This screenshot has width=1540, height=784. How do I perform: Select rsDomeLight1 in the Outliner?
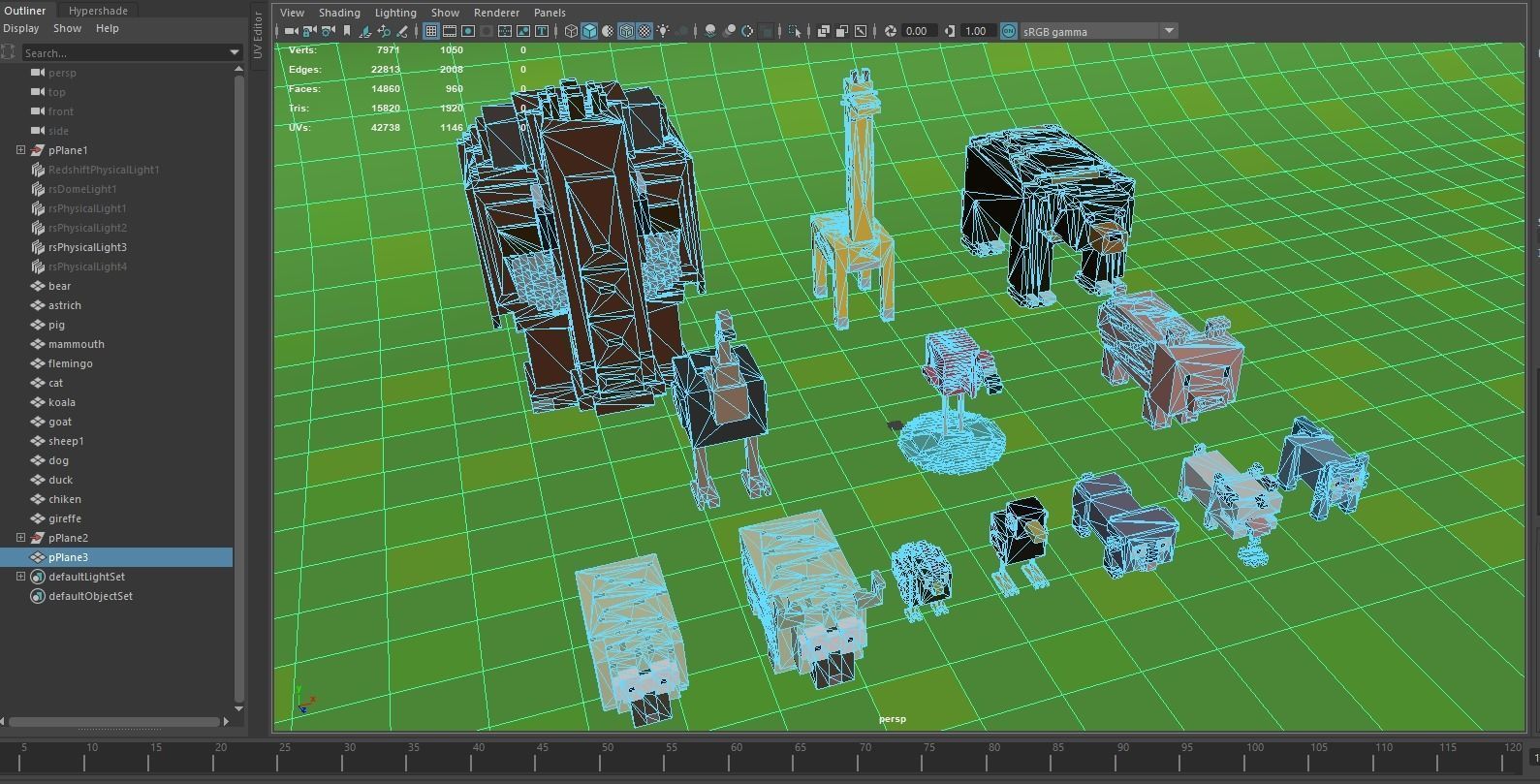82,189
